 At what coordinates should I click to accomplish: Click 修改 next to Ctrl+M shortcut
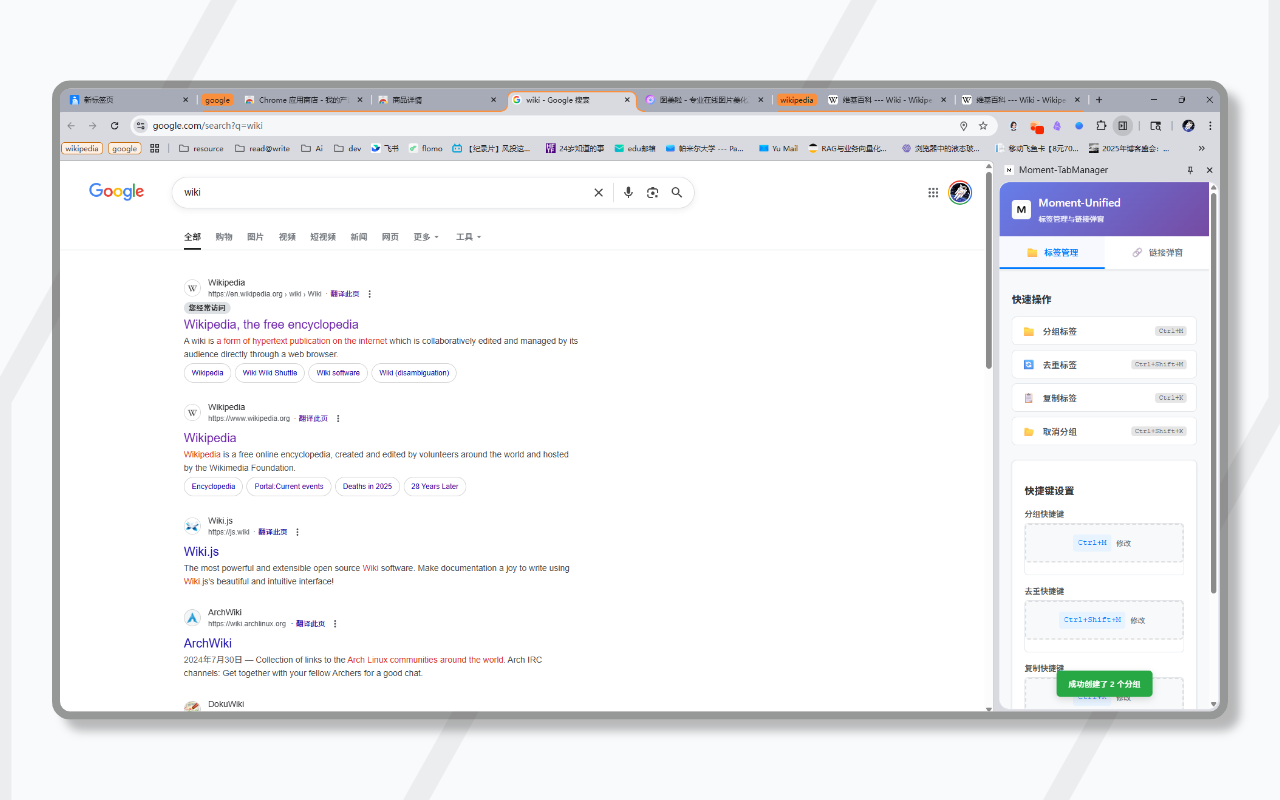[x=1124, y=543]
